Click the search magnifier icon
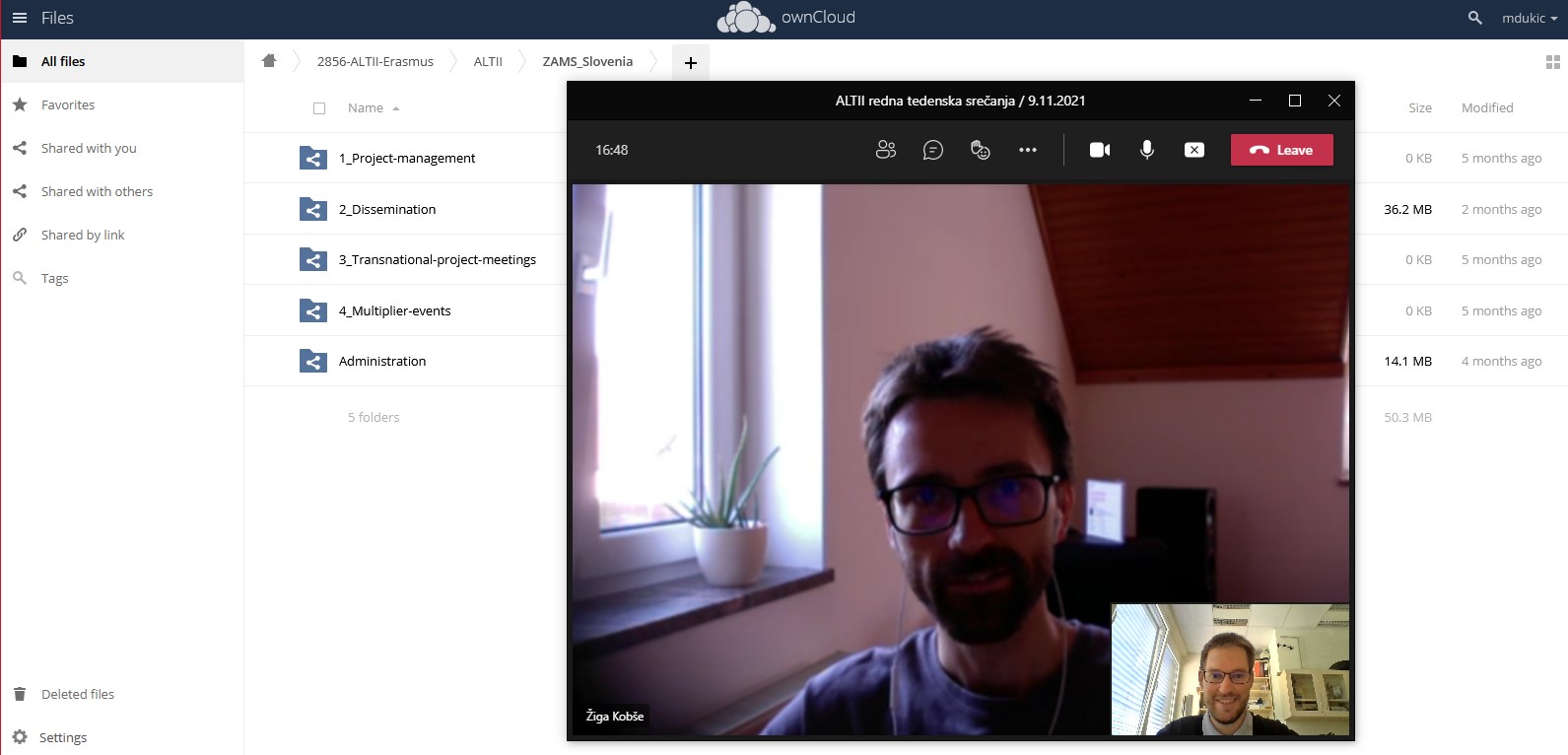Viewport: 1568px width, 755px height. 1474,18
